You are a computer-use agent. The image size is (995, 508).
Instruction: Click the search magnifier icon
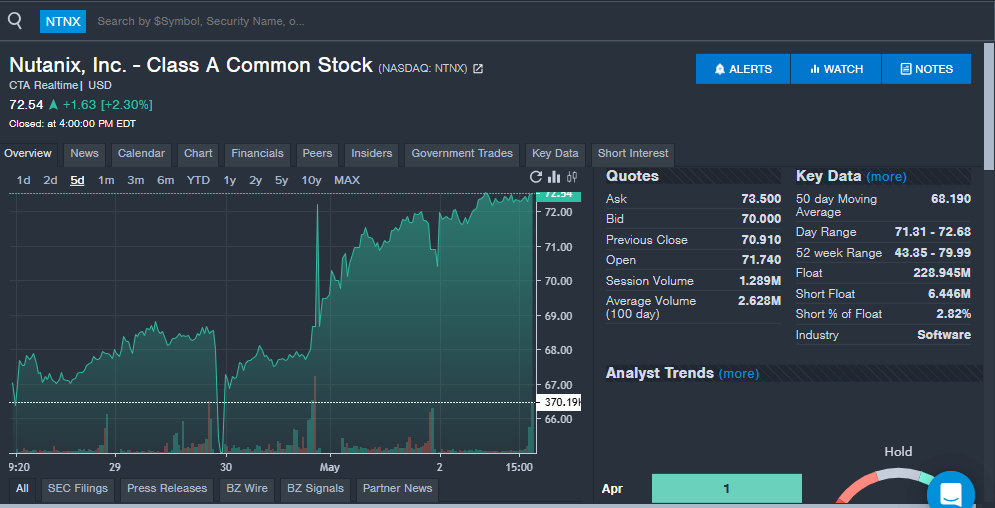[x=15, y=21]
